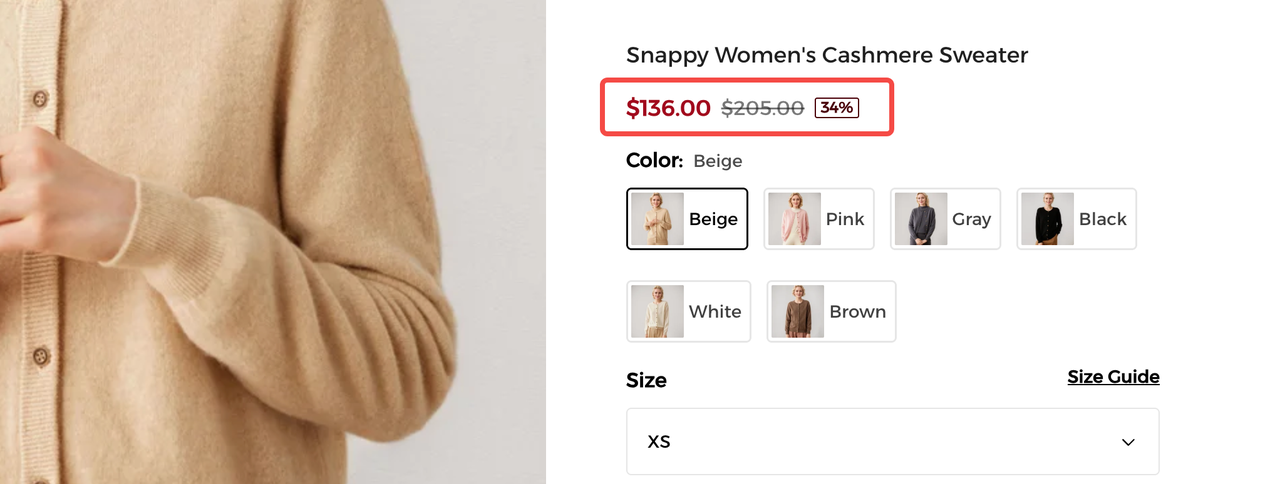Switch to the White color option
1280x484 pixels.
click(688, 311)
